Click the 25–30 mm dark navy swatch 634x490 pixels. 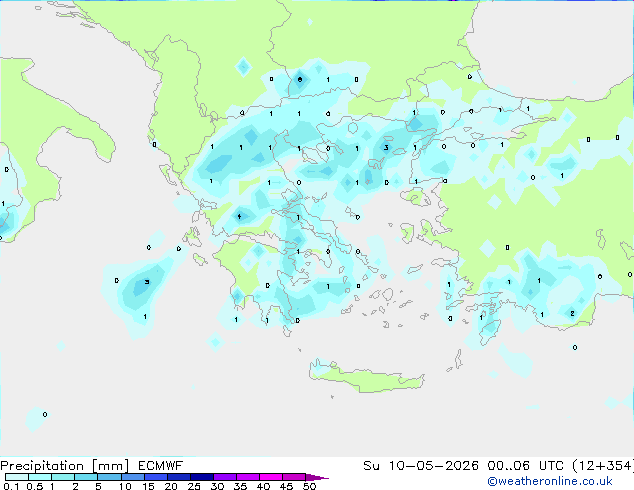point(201,477)
